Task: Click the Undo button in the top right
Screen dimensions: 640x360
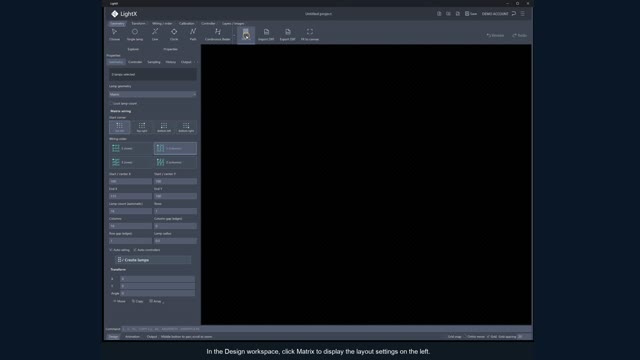Action: (496, 36)
